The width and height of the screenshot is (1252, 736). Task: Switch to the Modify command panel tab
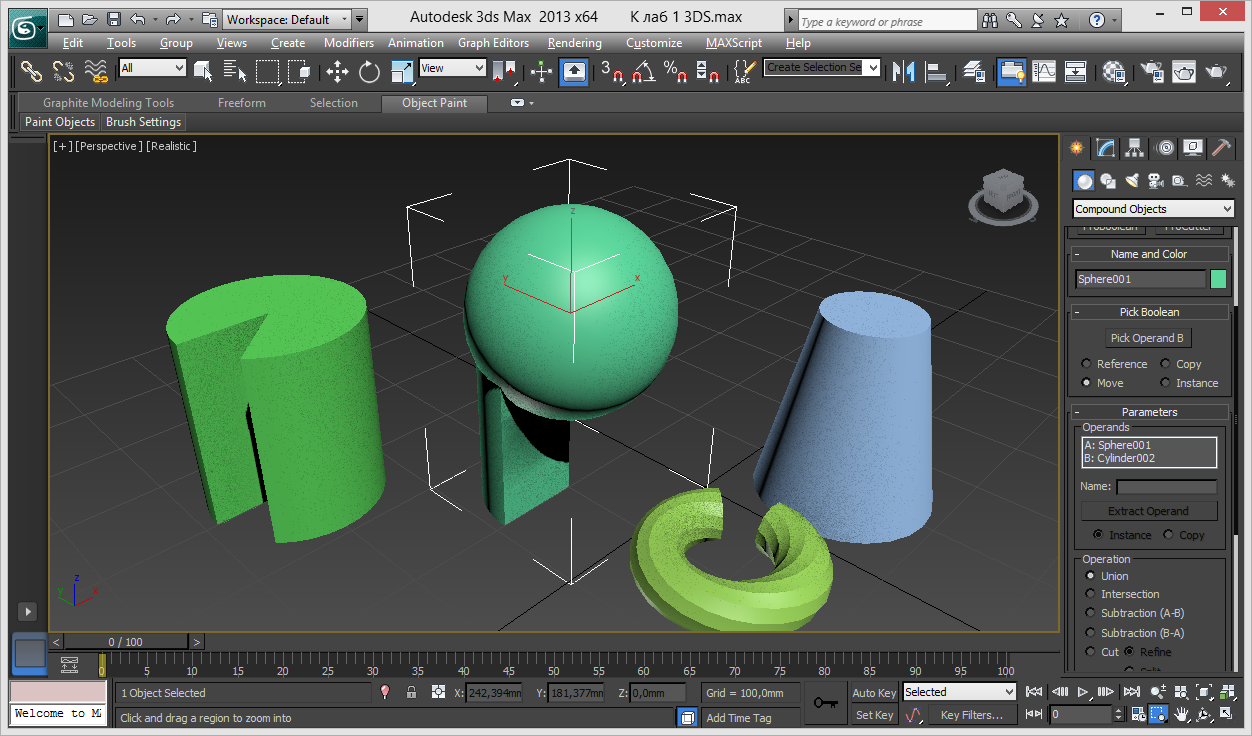click(1105, 148)
